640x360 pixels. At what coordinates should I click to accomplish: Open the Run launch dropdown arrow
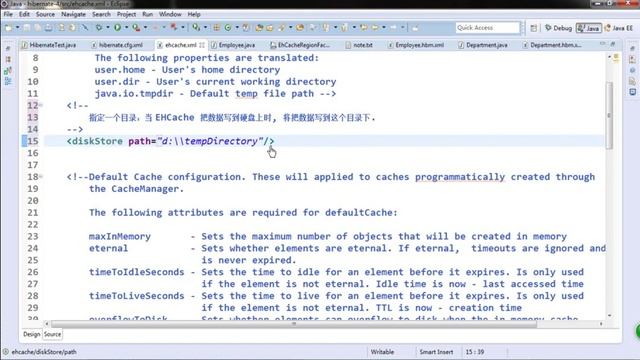(126, 28)
